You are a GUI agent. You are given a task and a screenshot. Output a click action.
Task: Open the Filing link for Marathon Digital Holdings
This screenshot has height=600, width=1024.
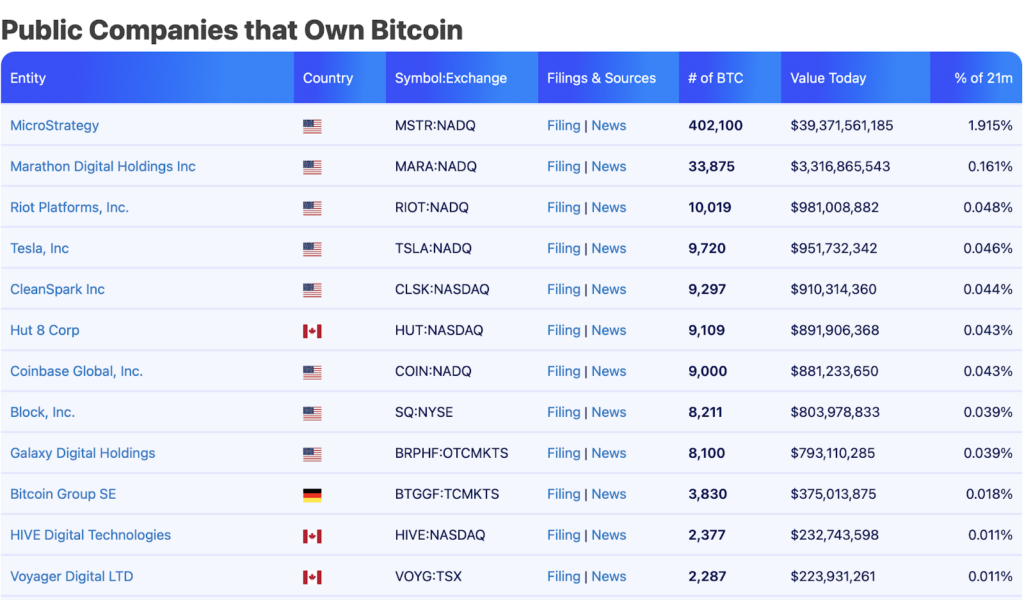[x=564, y=167]
